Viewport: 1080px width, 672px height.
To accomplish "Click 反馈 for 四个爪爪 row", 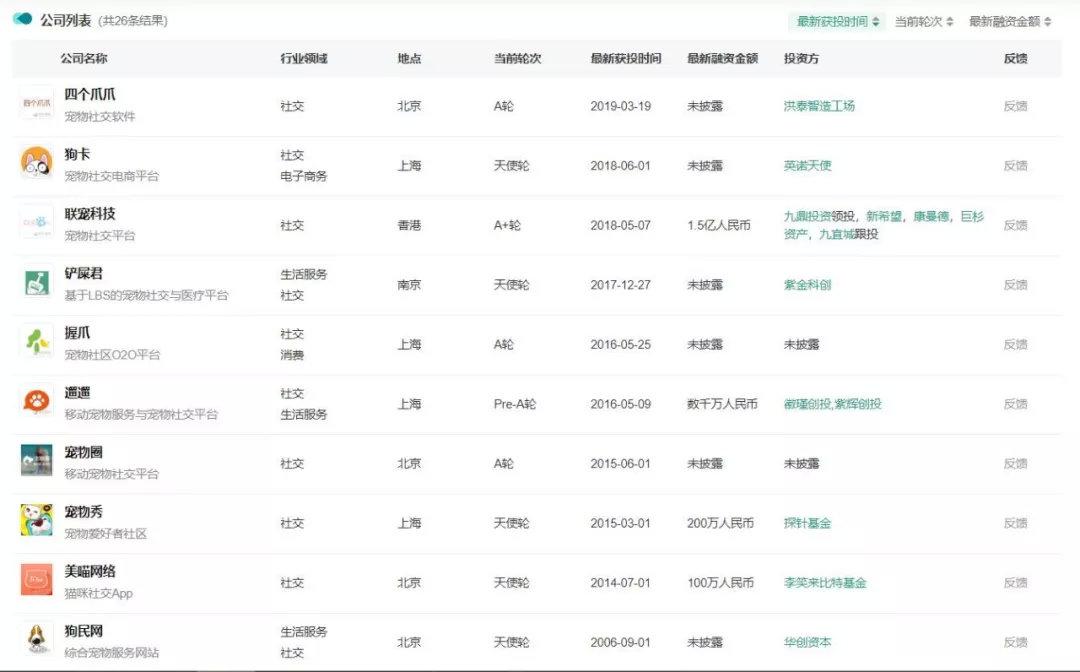I will 1015,106.
